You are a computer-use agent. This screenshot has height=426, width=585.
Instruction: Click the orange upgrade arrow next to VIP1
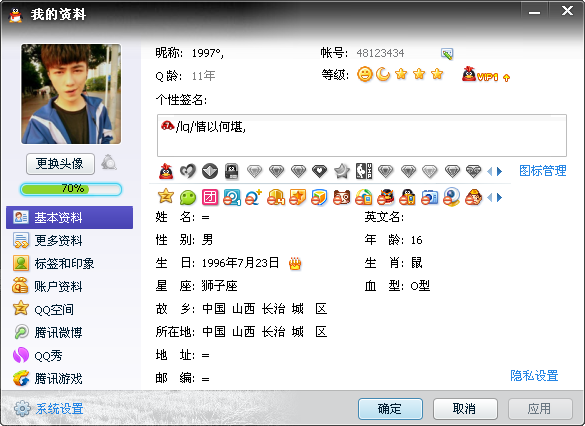[x=506, y=78]
